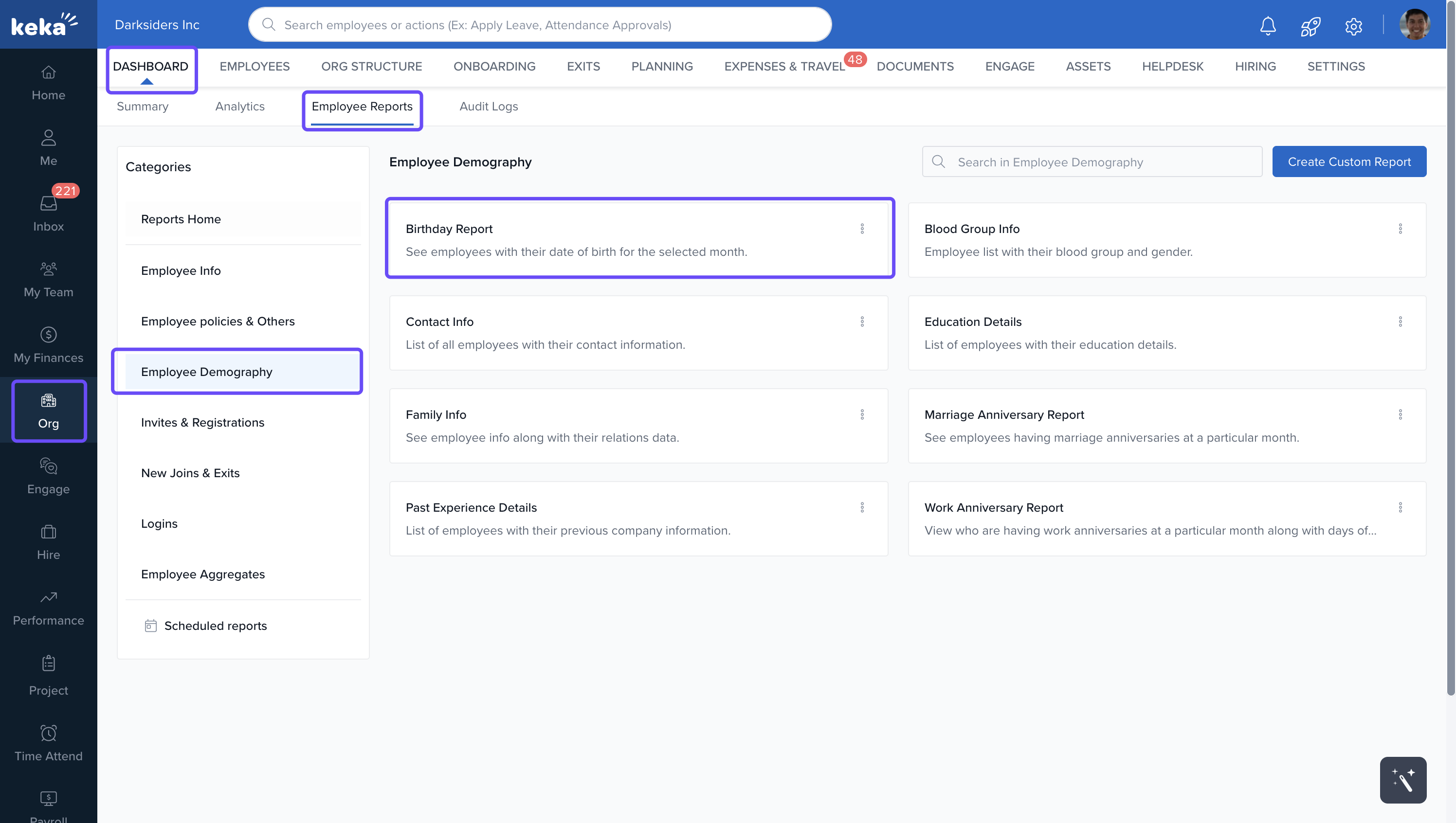Screen dimensions: 1456x823
Task: Open the notifications bell icon
Action: [1268, 25]
